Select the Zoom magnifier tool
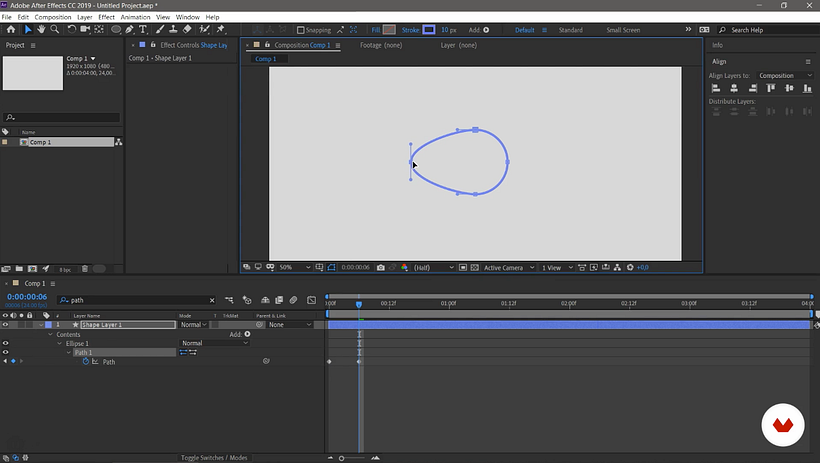820x463 pixels. (54, 30)
